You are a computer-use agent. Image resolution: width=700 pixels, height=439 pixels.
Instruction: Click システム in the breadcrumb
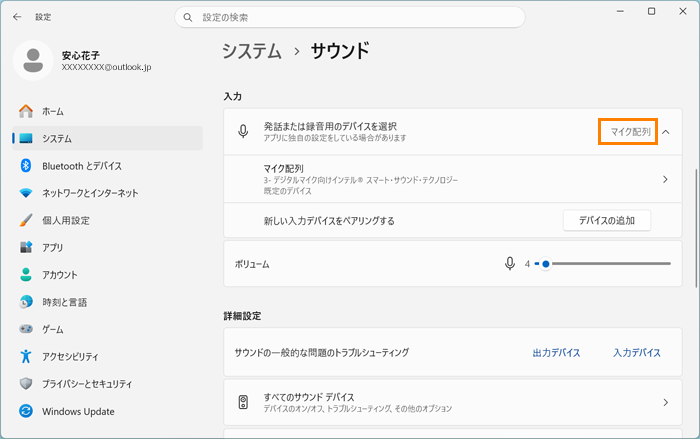252,51
